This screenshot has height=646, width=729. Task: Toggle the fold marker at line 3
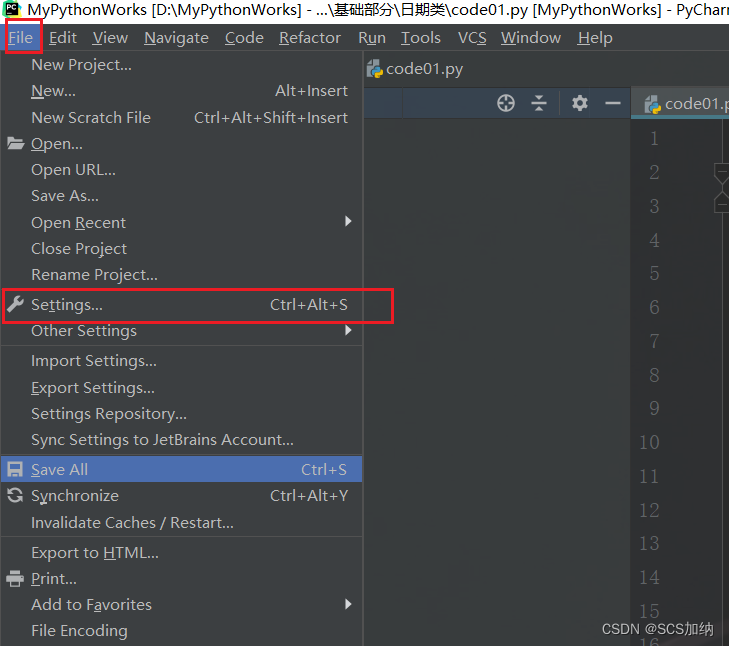[722, 205]
